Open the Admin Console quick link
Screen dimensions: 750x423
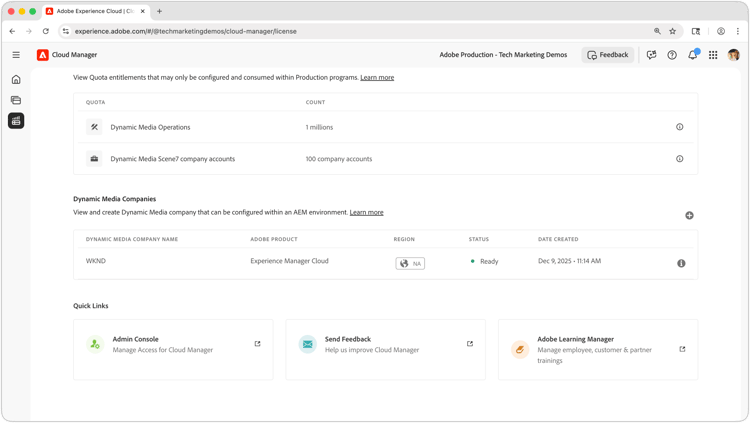tap(173, 350)
